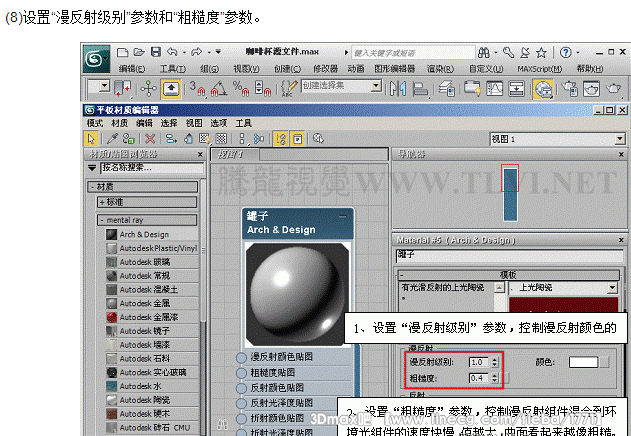This screenshot has width=631, height=436.
Task: Render production with teapot icon
Action: click(x=614, y=89)
